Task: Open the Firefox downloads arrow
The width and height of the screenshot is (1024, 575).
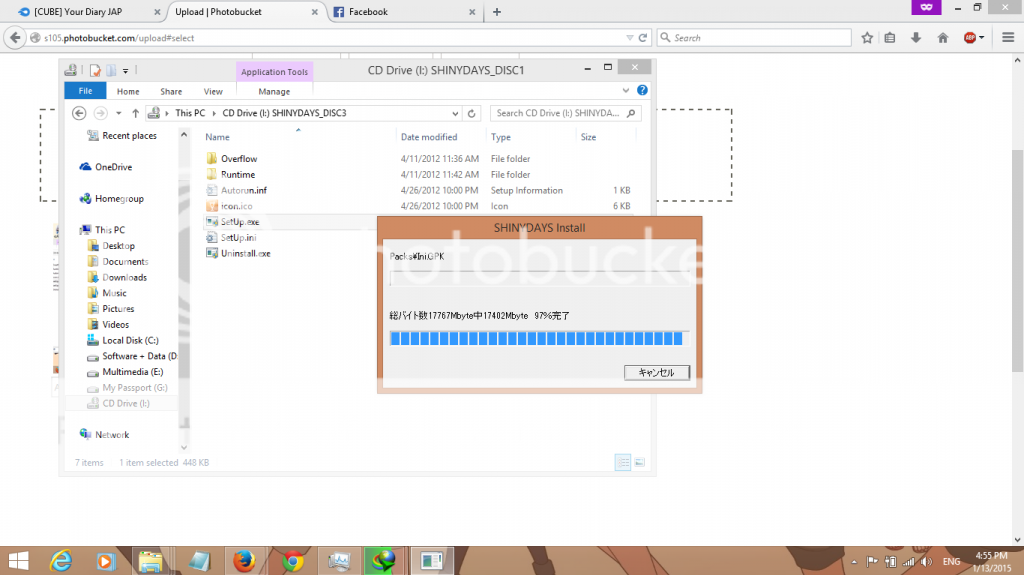Action: point(916,38)
